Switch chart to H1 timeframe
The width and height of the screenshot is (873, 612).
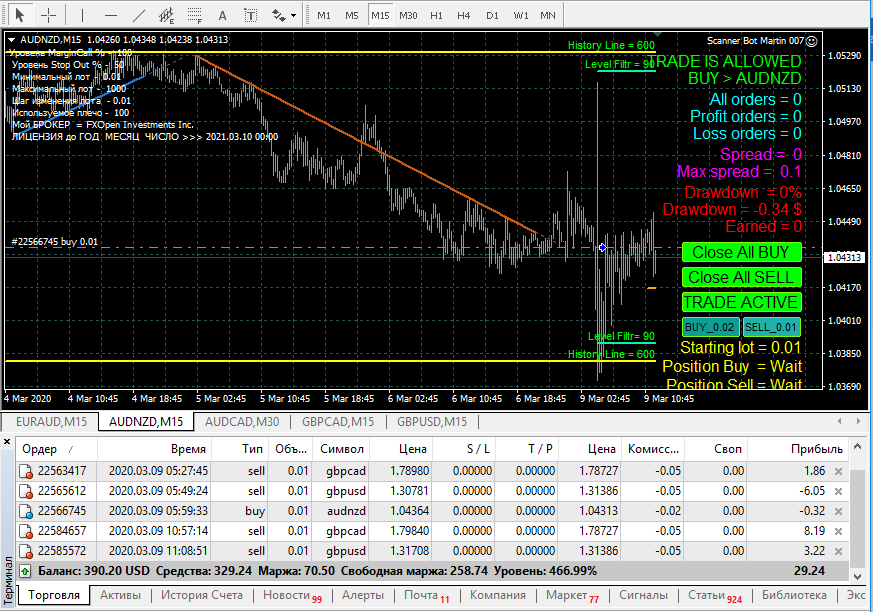pyautogui.click(x=436, y=15)
